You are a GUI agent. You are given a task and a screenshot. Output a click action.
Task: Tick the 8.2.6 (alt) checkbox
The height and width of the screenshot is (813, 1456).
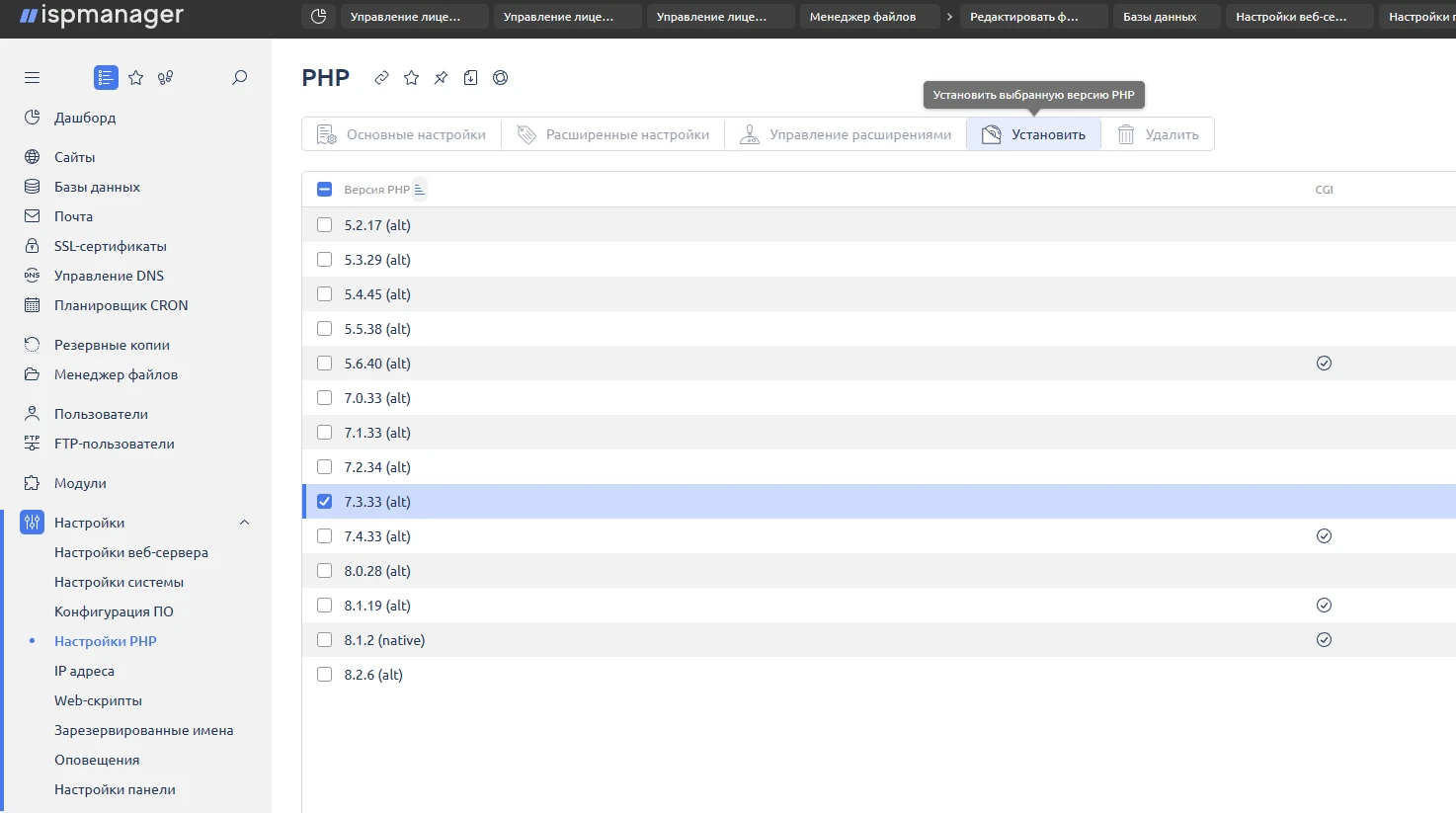pos(324,675)
